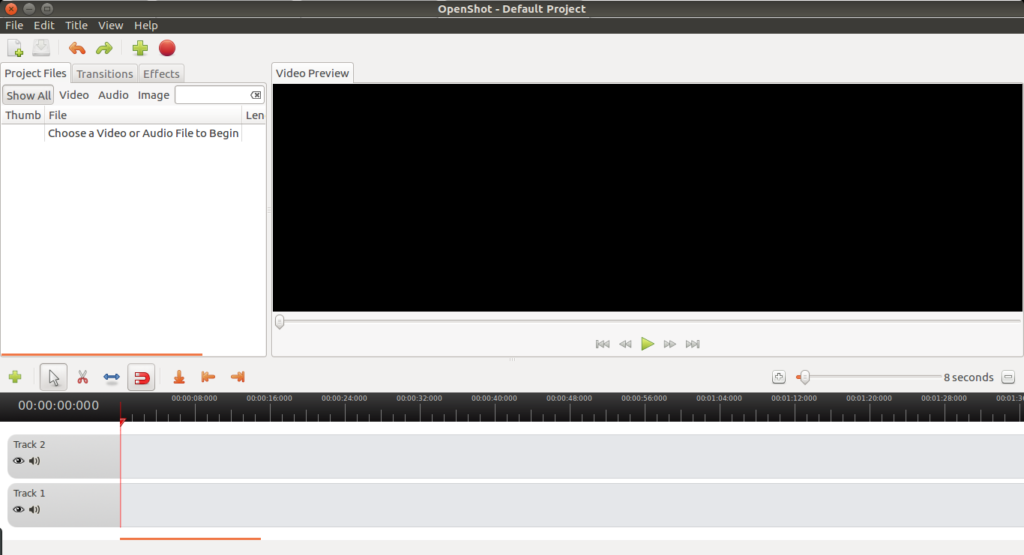The width and height of the screenshot is (1024, 555).
Task: Filter project files by Video
Action: pyautogui.click(x=74, y=95)
